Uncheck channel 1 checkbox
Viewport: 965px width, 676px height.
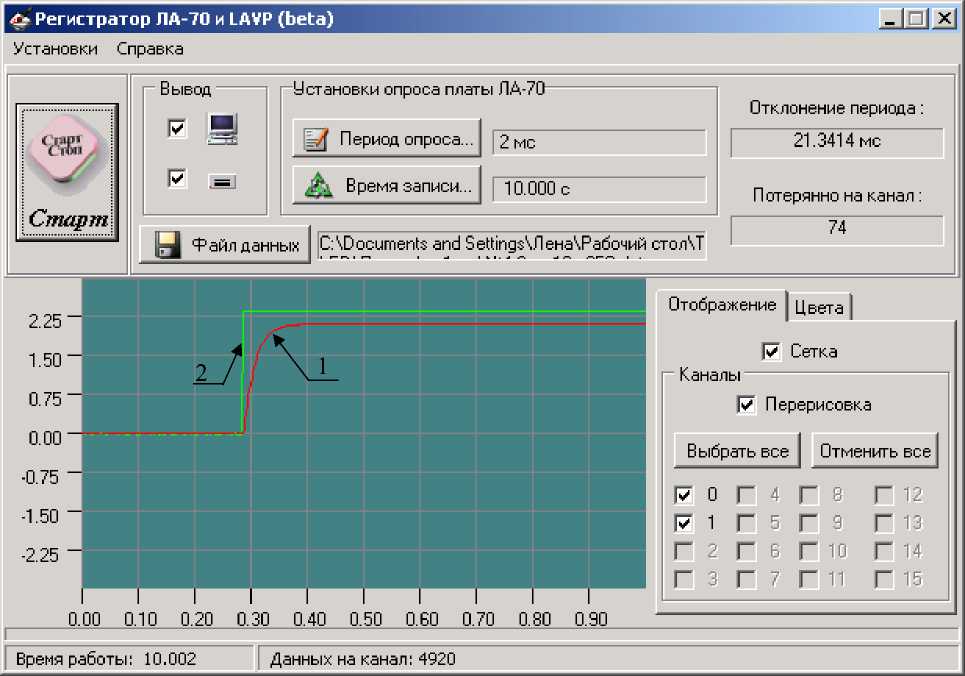683,523
